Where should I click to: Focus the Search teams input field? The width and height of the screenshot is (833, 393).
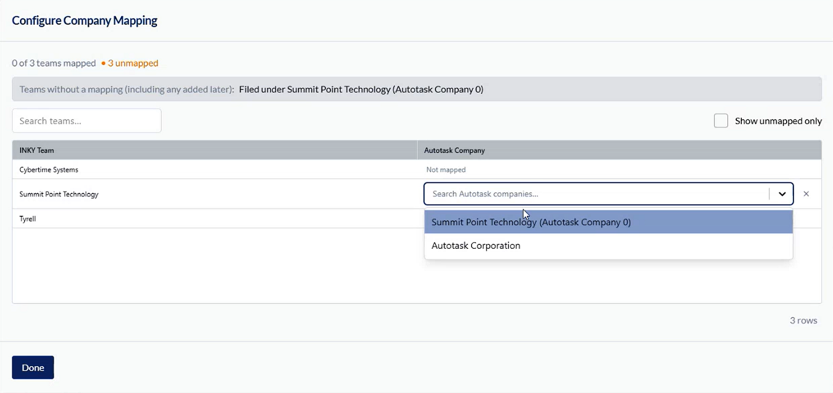pyautogui.click(x=87, y=121)
